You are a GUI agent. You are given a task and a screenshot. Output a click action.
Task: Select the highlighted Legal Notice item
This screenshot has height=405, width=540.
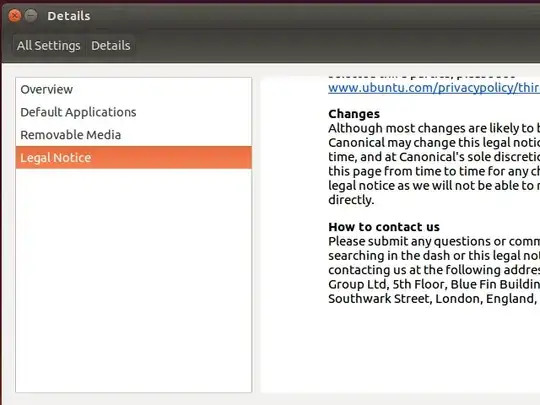(x=134, y=158)
